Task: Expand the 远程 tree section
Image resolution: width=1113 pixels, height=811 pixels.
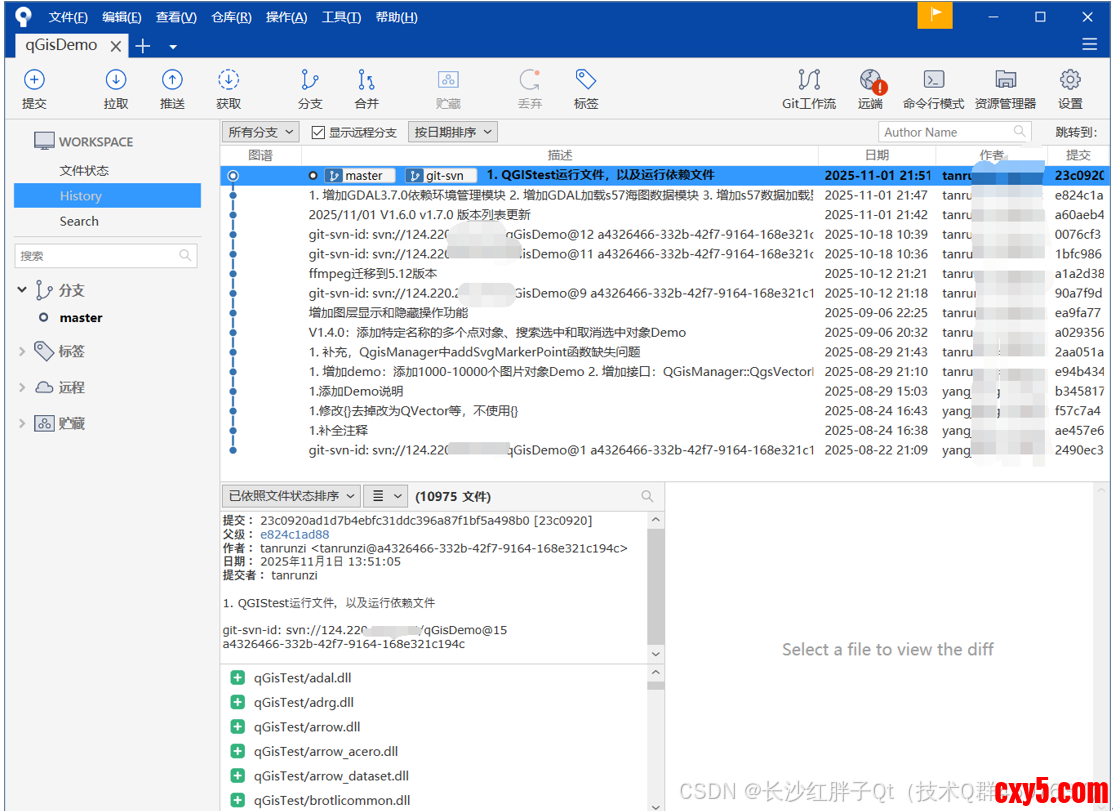Action: [22, 388]
